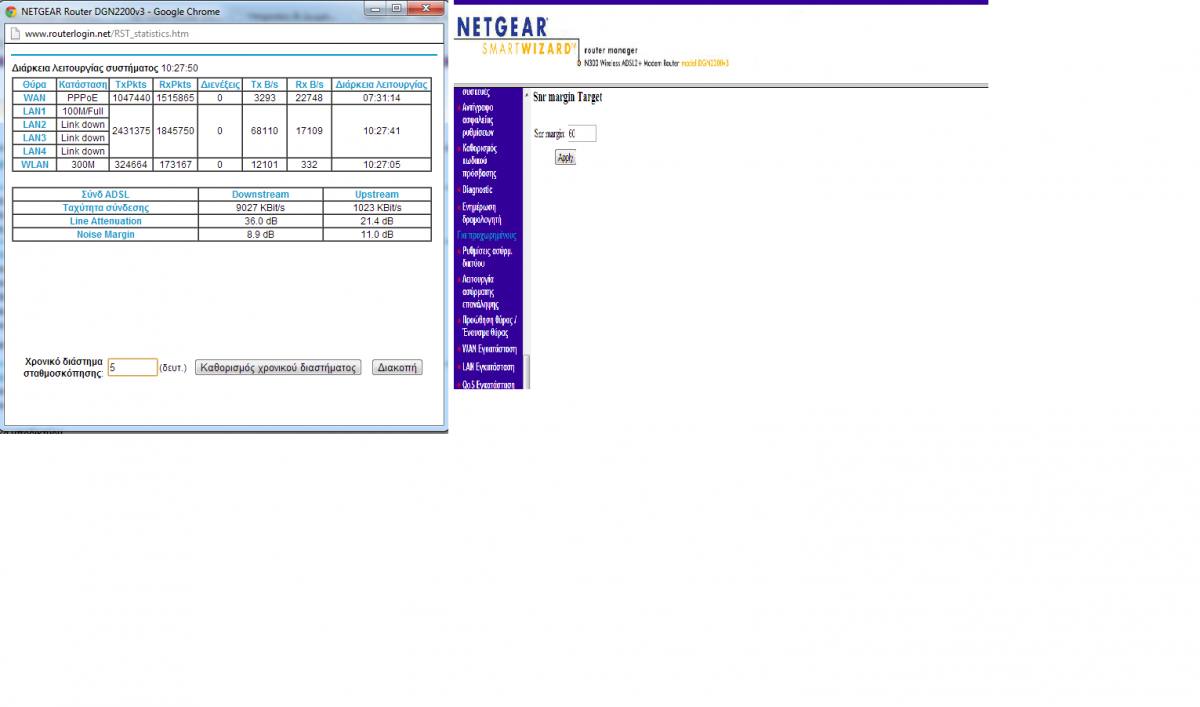Click the 'Καθορισμός χρονικού διαστήματος' button

coord(278,367)
